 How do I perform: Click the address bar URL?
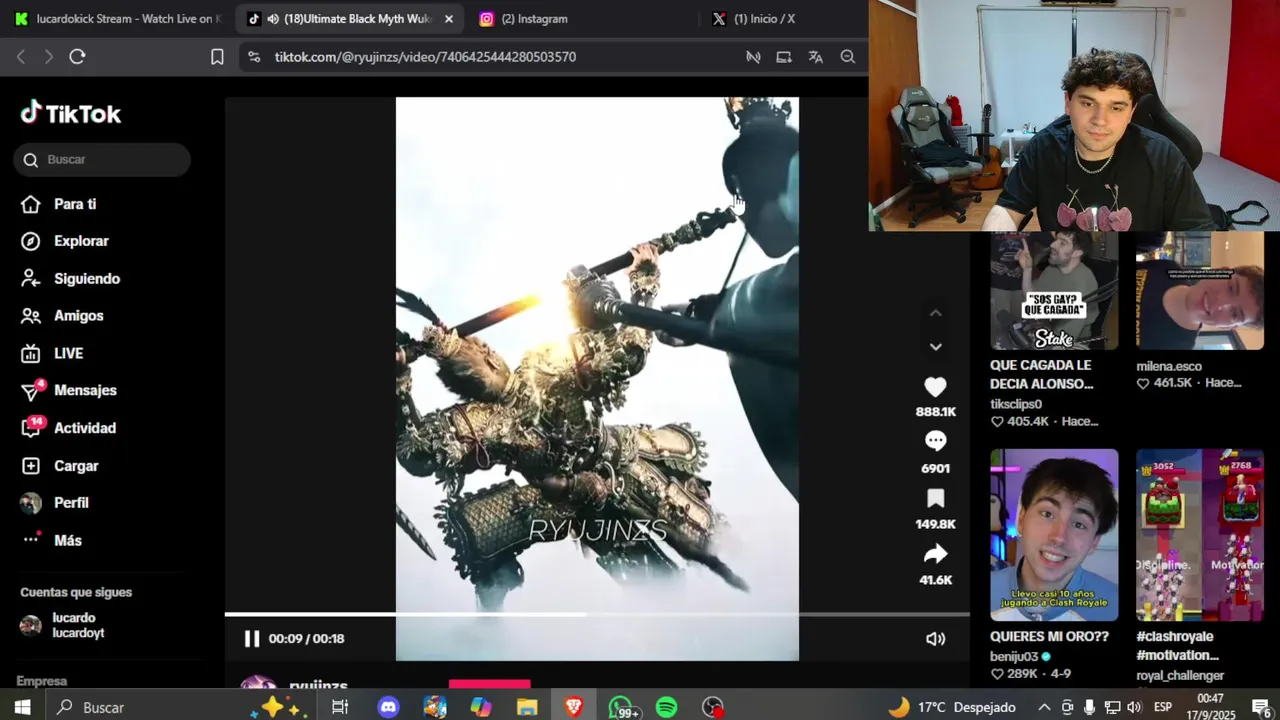pyautogui.click(x=425, y=57)
